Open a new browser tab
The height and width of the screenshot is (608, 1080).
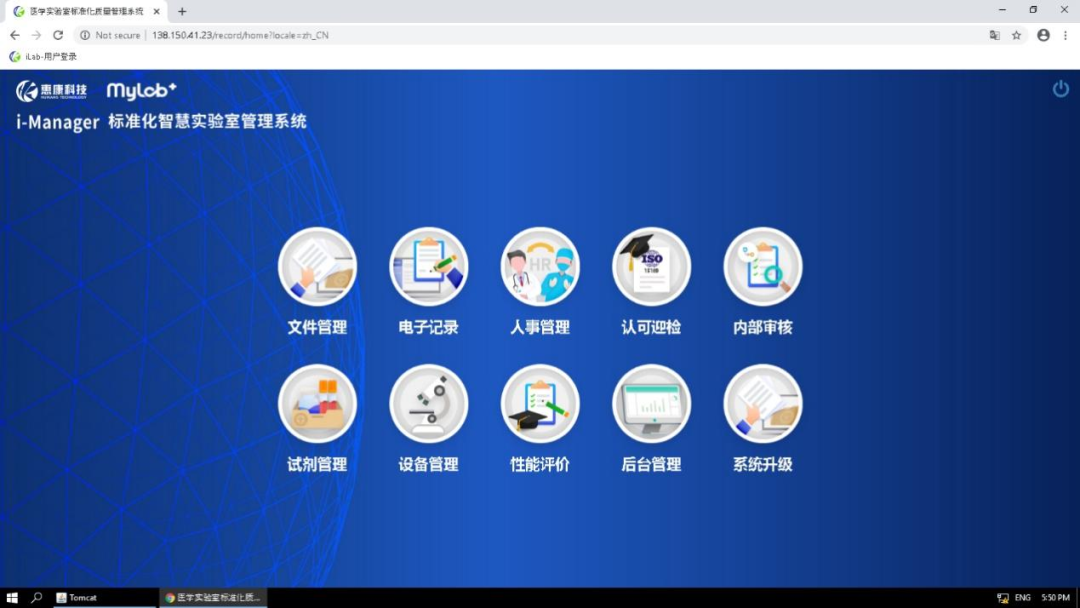(x=182, y=11)
